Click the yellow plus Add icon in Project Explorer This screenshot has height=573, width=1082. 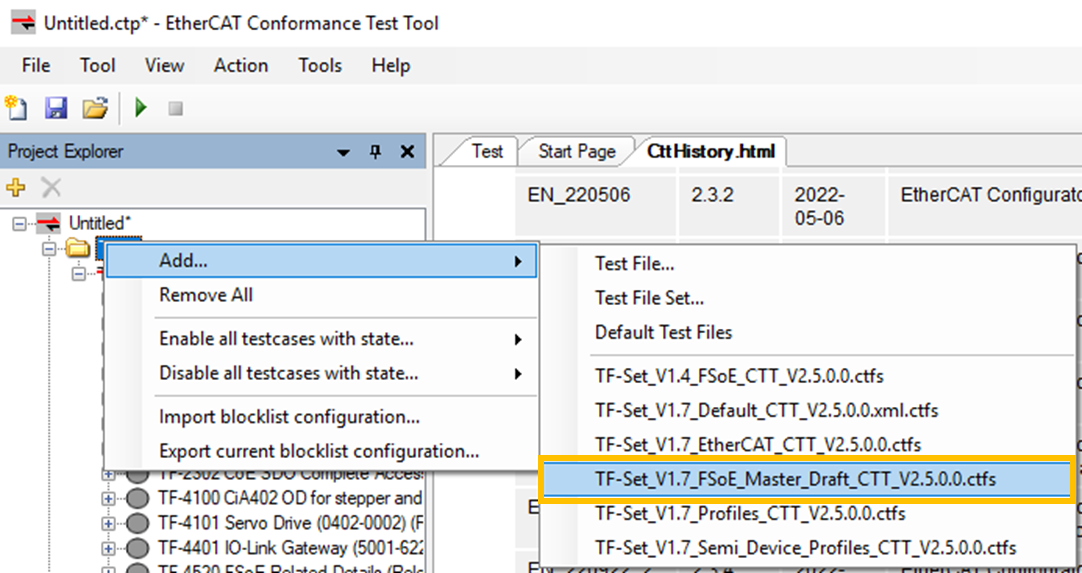[15, 186]
